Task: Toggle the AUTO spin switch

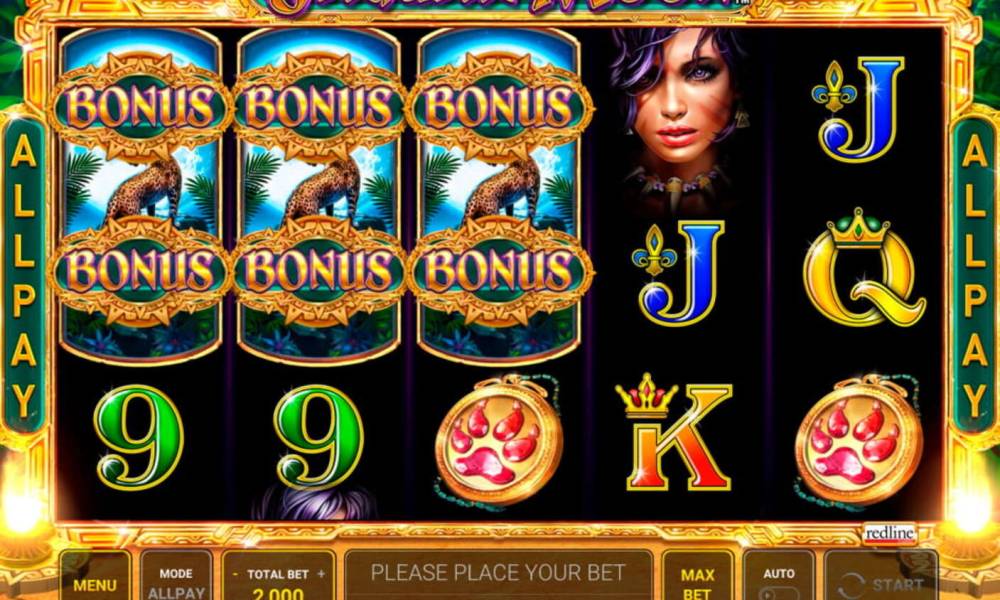Action: (779, 576)
